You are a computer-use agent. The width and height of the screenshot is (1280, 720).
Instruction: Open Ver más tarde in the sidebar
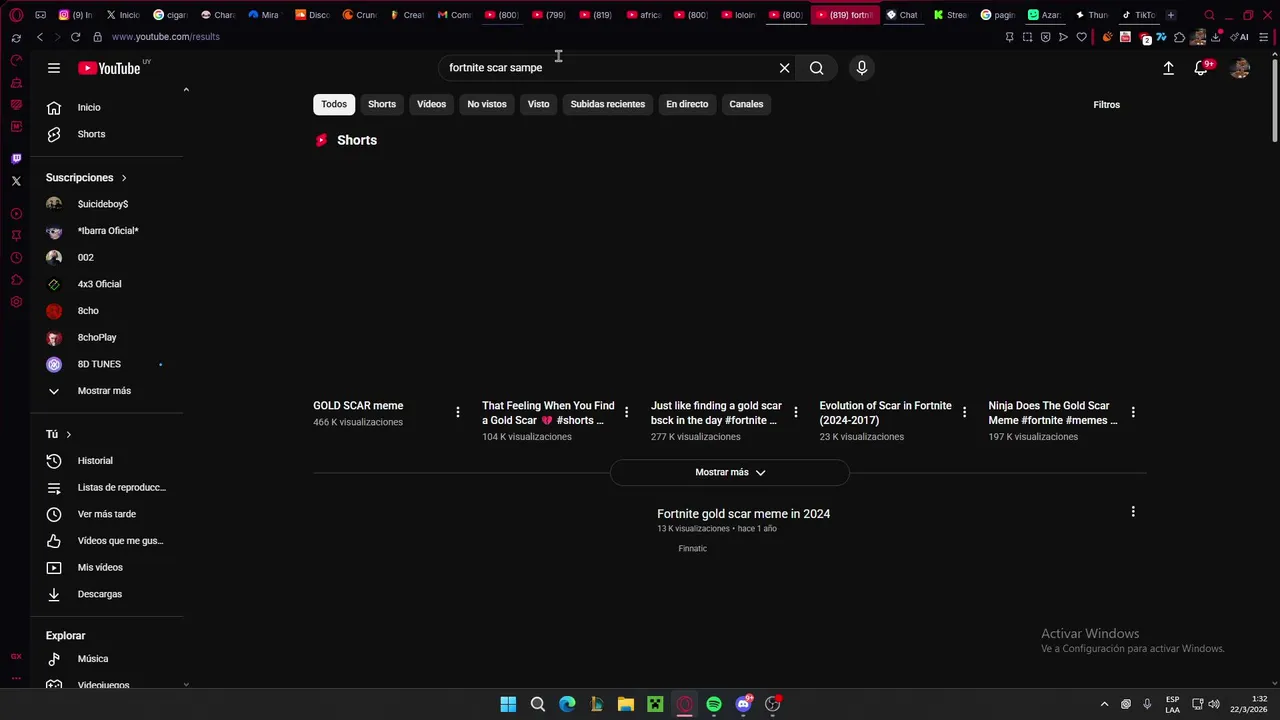coord(108,514)
